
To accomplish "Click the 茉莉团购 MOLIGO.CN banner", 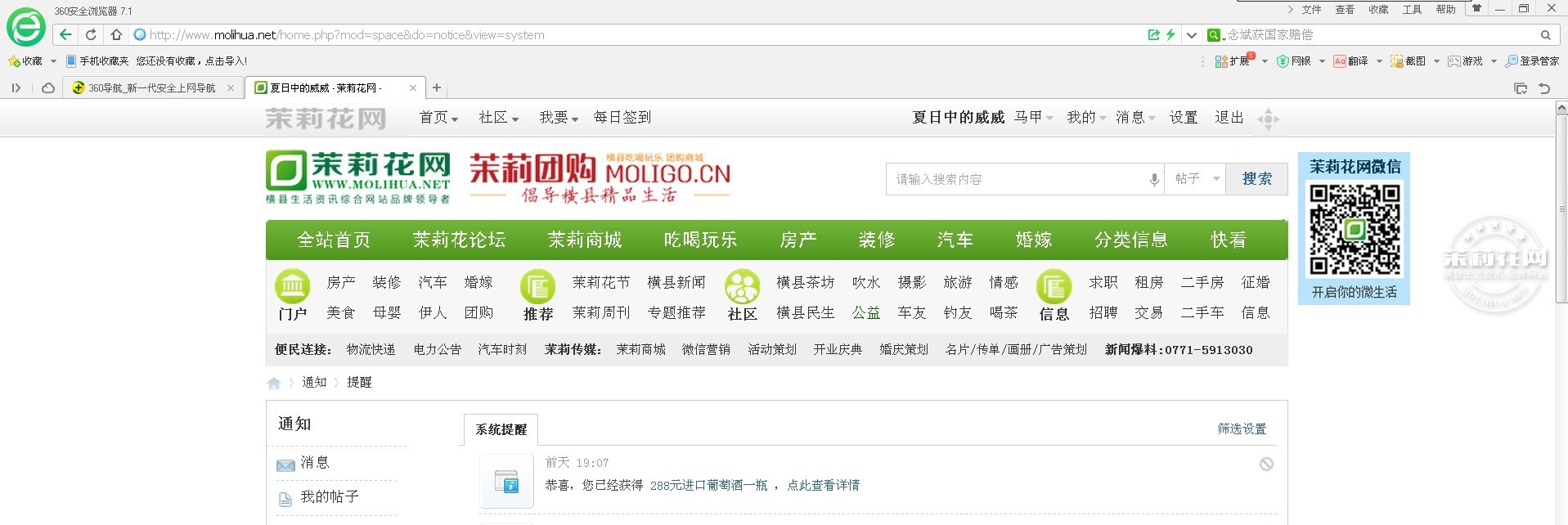I will tap(600, 177).
